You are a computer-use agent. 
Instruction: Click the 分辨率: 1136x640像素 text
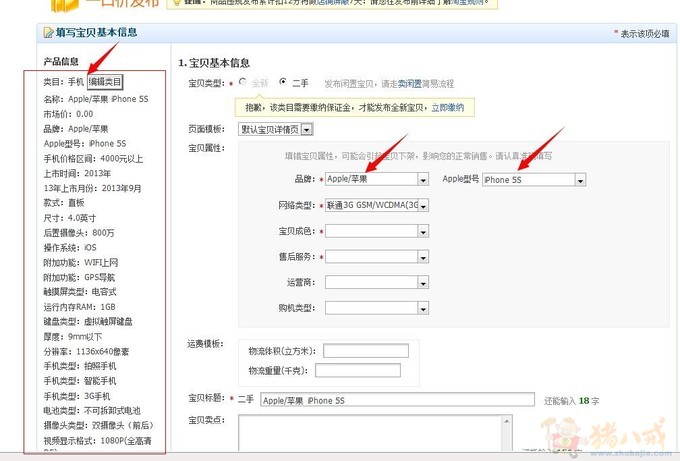tap(86, 351)
